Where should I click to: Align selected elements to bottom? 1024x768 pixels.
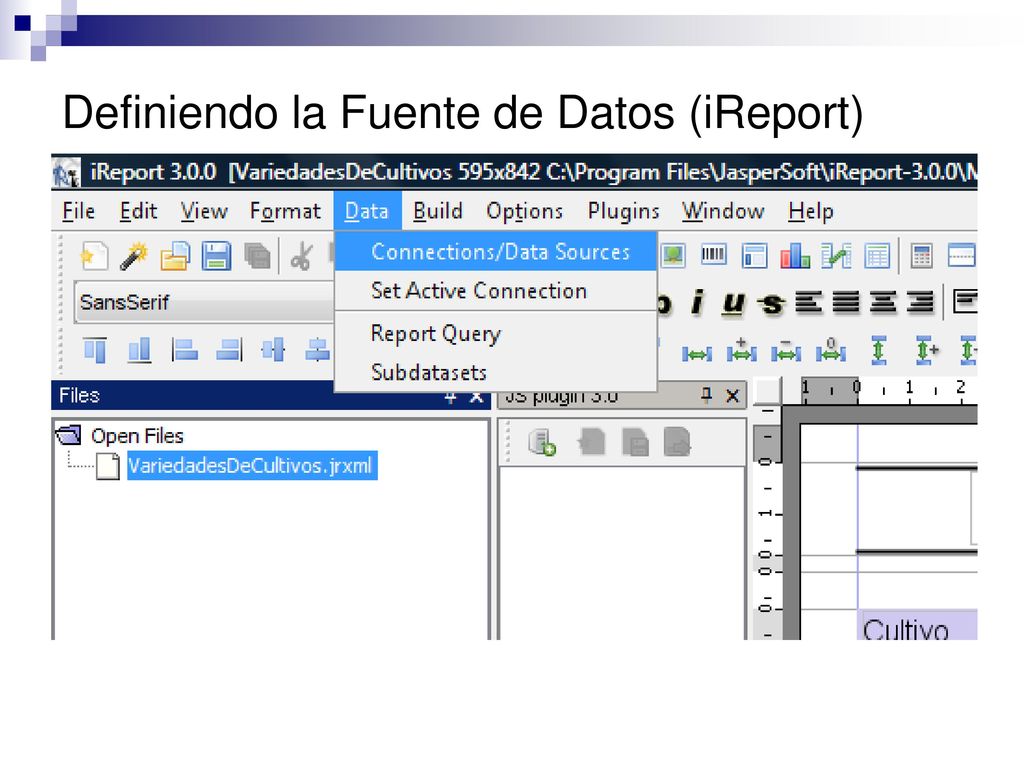139,350
